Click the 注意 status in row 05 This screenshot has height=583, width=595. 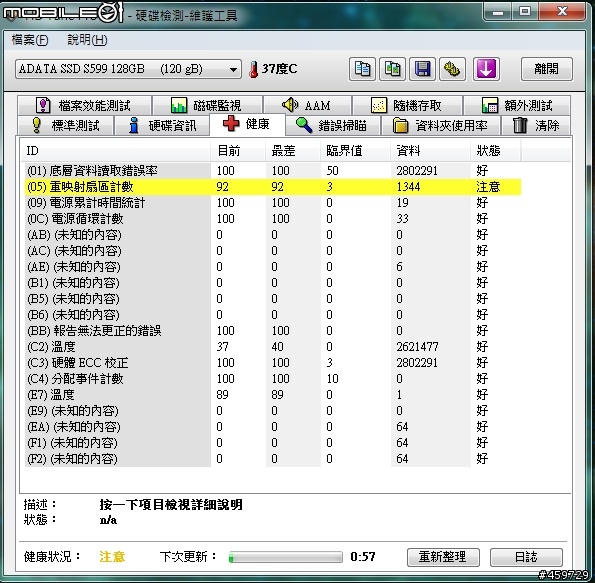[488, 187]
